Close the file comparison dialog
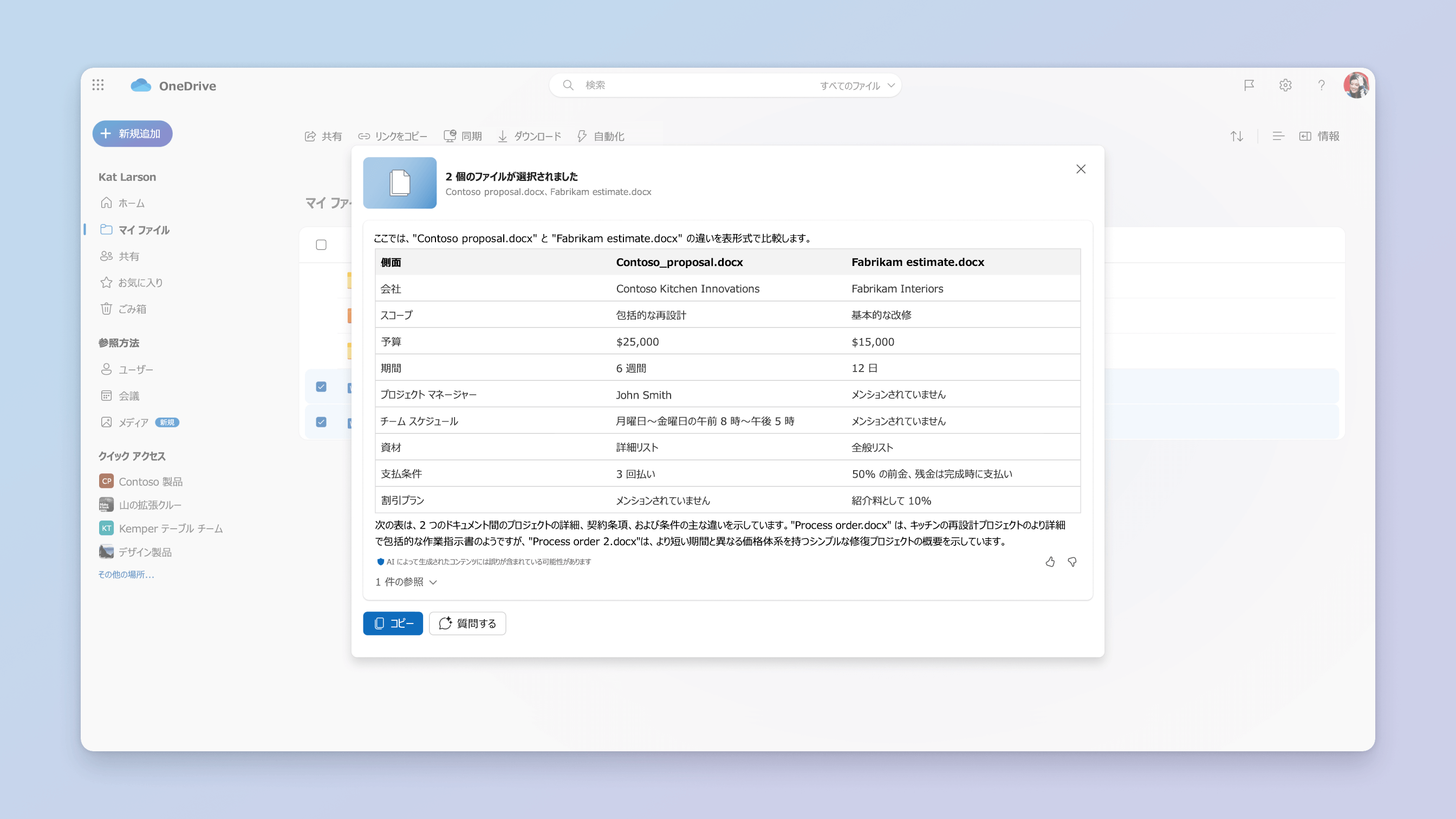The height and width of the screenshot is (819, 1456). [1081, 169]
